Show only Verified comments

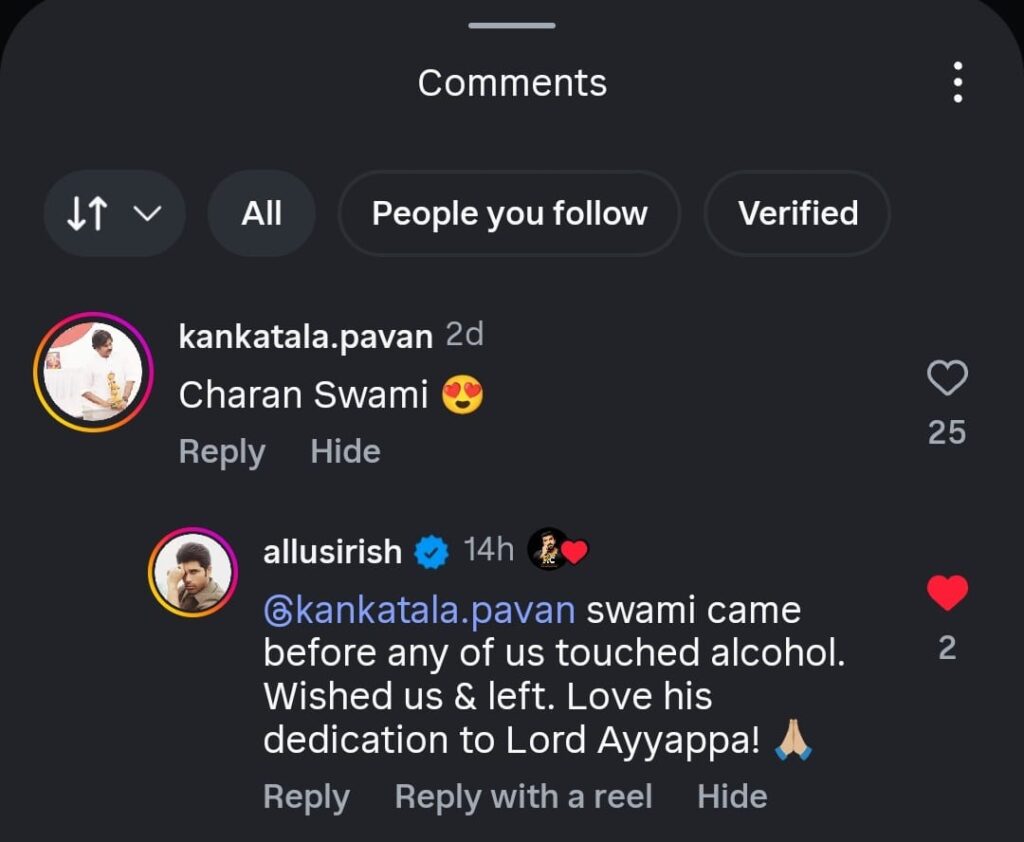797,213
